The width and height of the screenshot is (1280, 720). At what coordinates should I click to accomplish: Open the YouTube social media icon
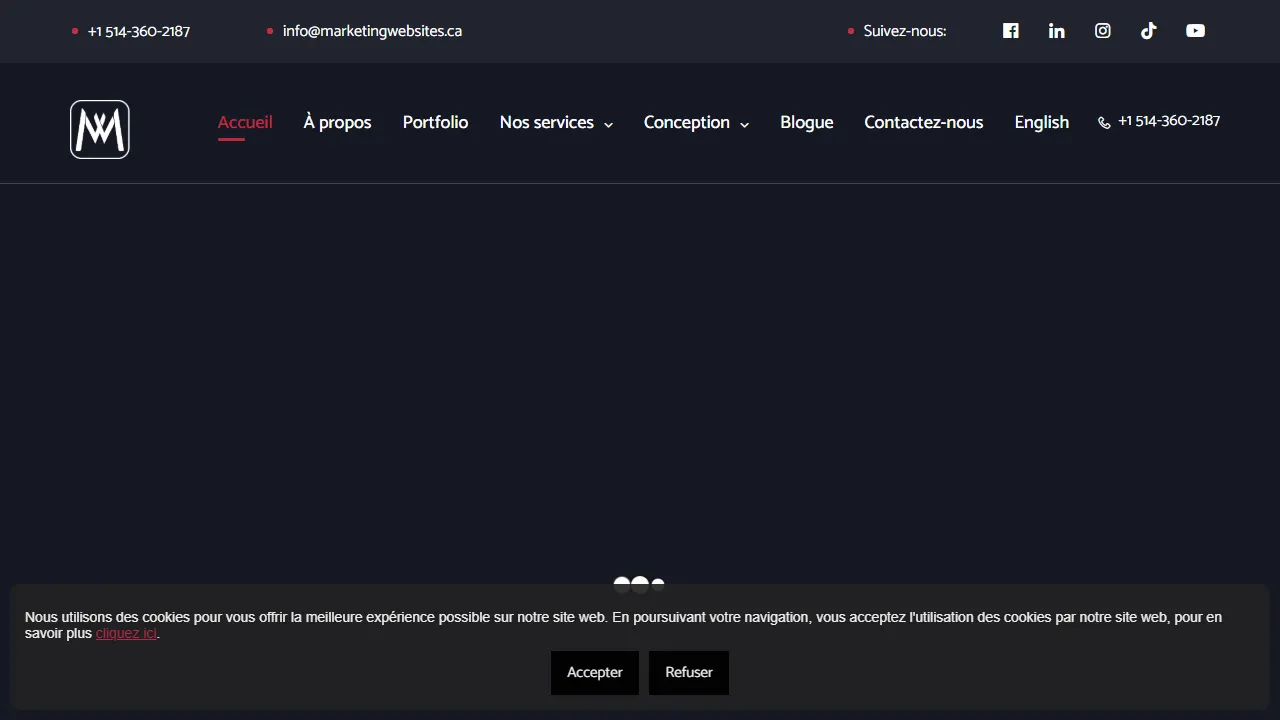(x=1195, y=31)
